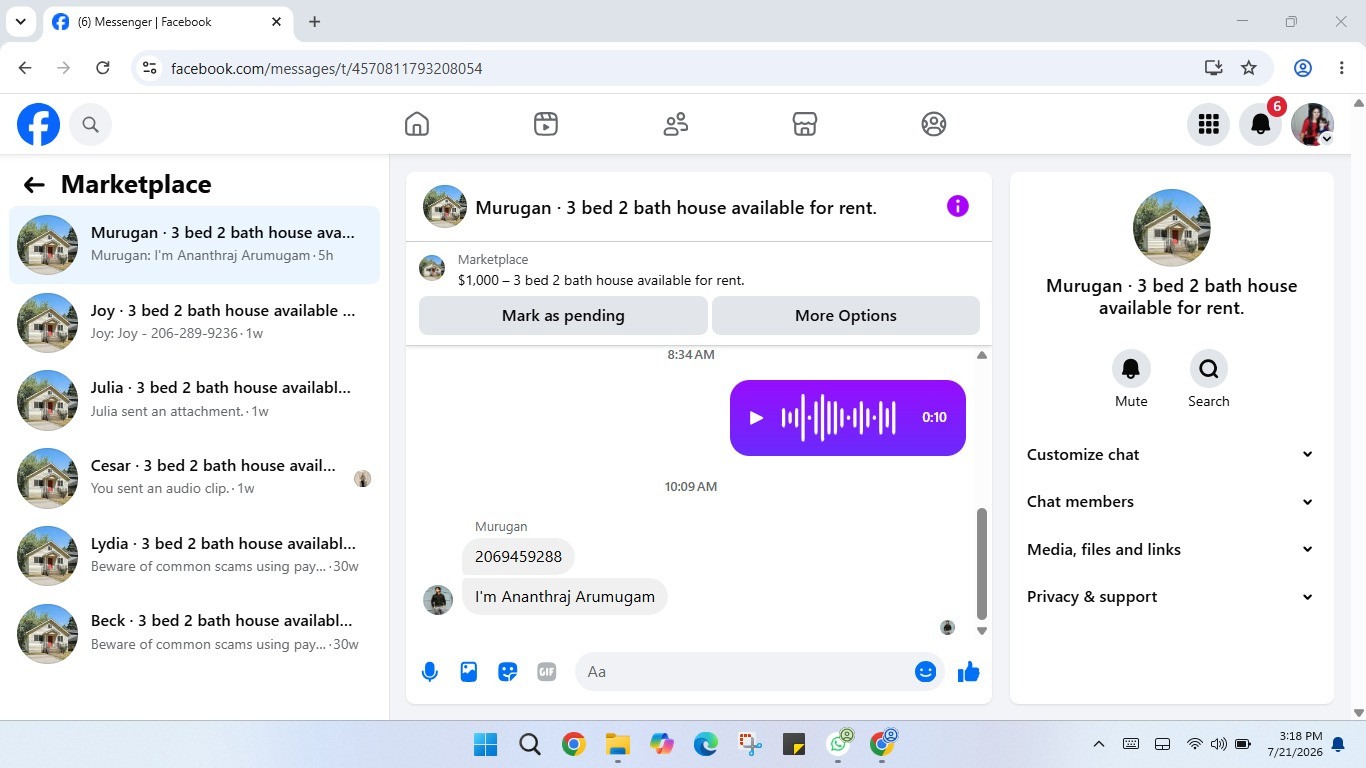Mute this conversation using the bell
Image resolution: width=1366 pixels, height=768 pixels.
[x=1131, y=369]
